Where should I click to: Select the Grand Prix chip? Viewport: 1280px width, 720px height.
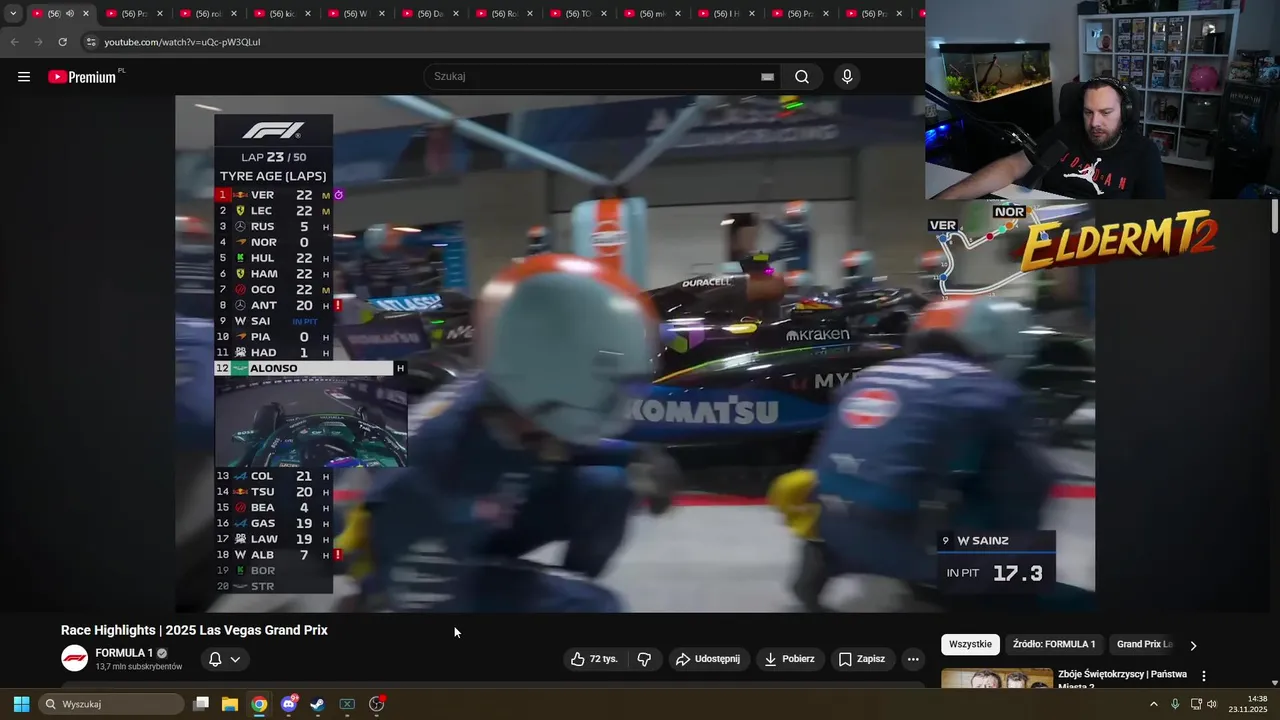point(1143,645)
